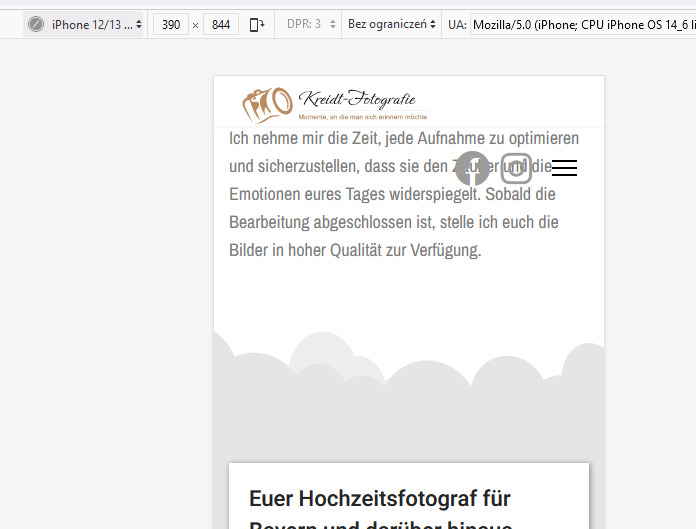Expand the DPR selector
The height and width of the screenshot is (529, 696).
(310, 24)
